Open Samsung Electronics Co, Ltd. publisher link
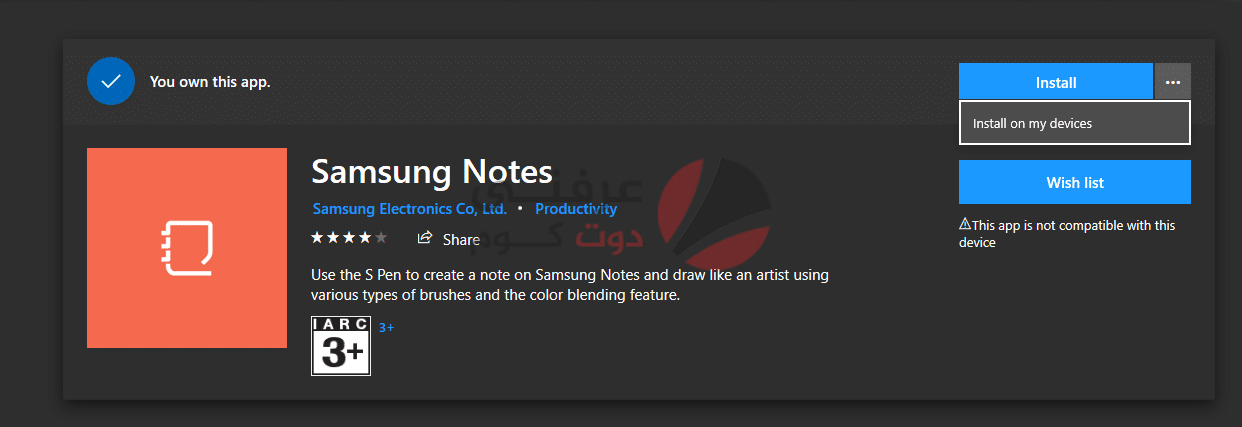 (409, 209)
